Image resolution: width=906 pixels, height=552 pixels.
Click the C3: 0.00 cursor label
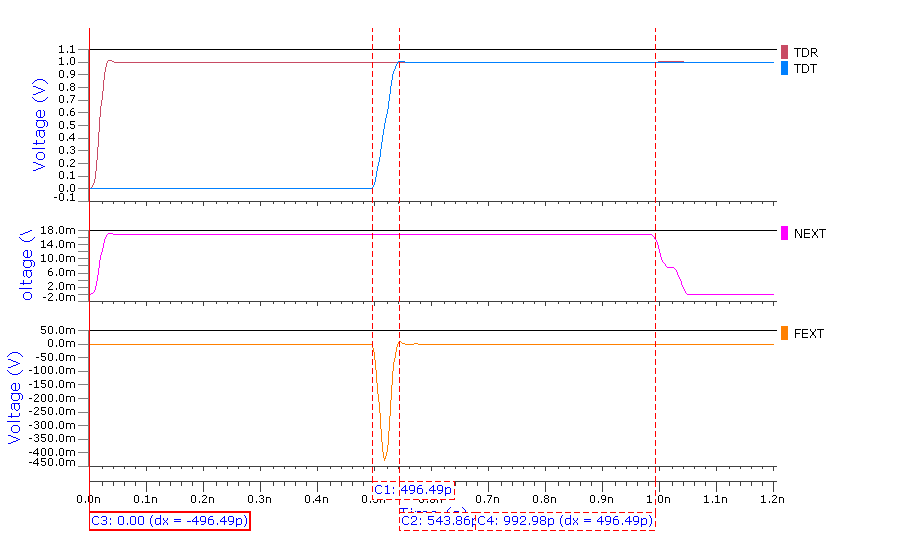click(x=169, y=521)
